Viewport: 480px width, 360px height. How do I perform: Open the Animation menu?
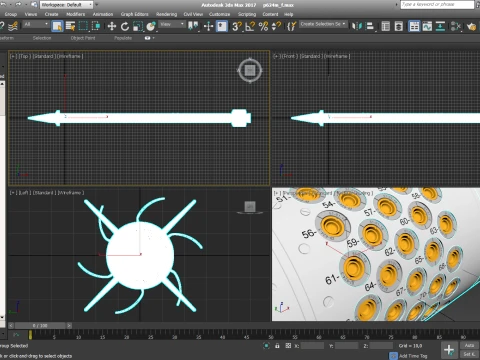click(x=103, y=14)
